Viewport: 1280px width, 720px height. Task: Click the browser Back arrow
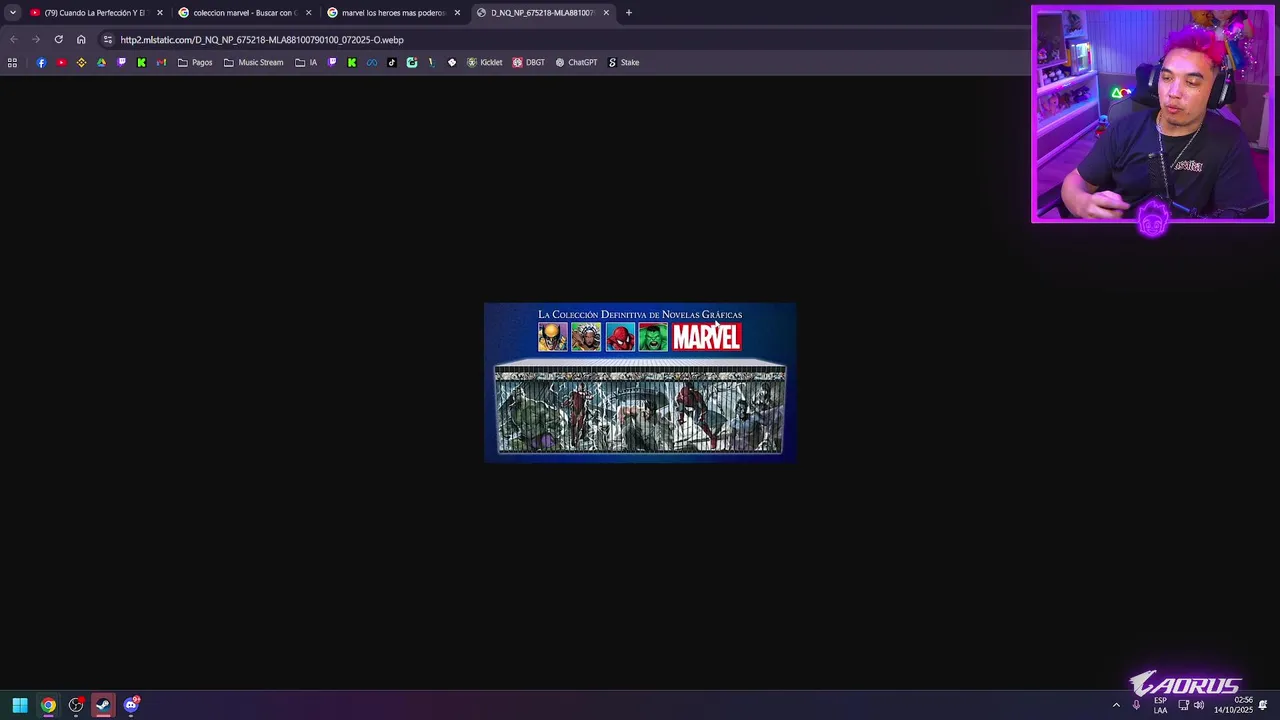pos(13,40)
